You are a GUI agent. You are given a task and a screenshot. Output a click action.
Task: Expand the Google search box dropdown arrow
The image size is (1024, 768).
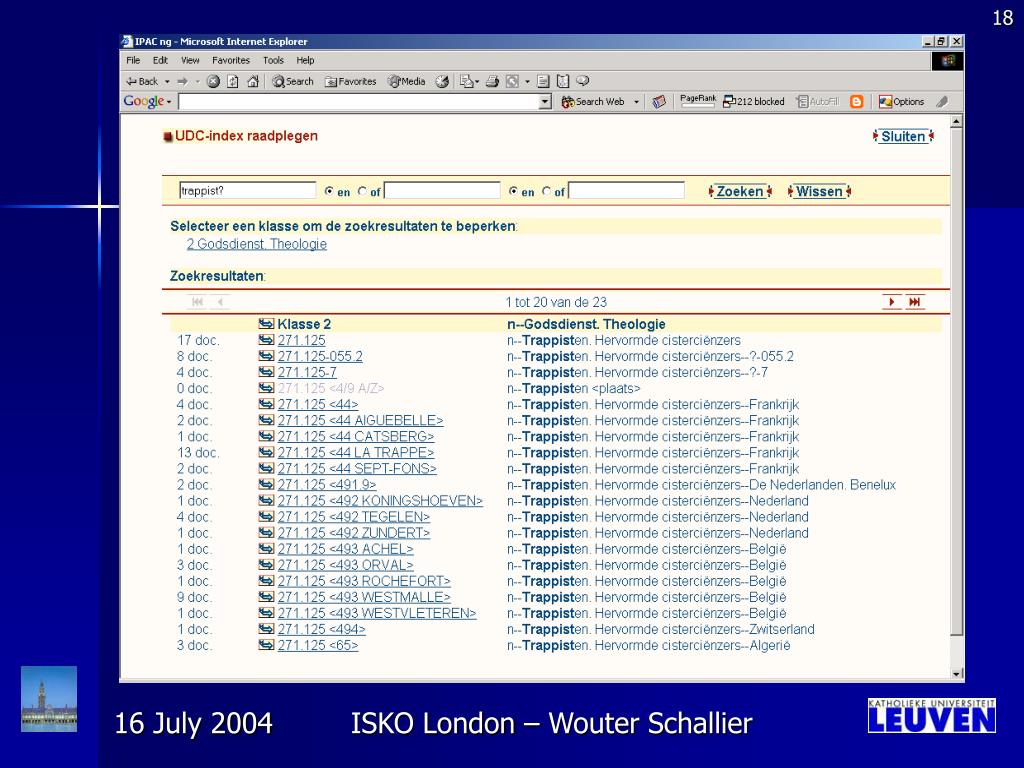545,102
